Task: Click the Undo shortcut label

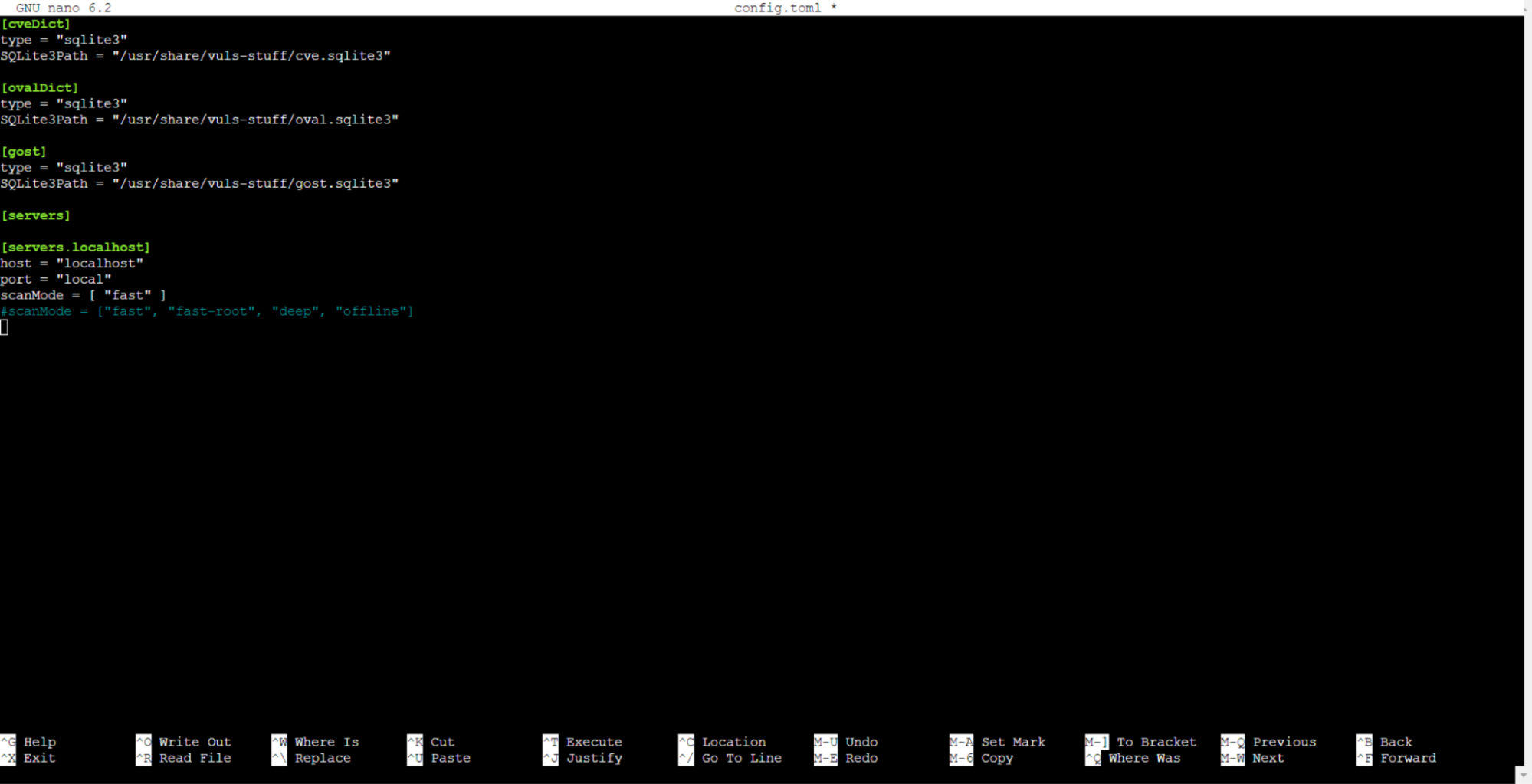Action: [861, 742]
